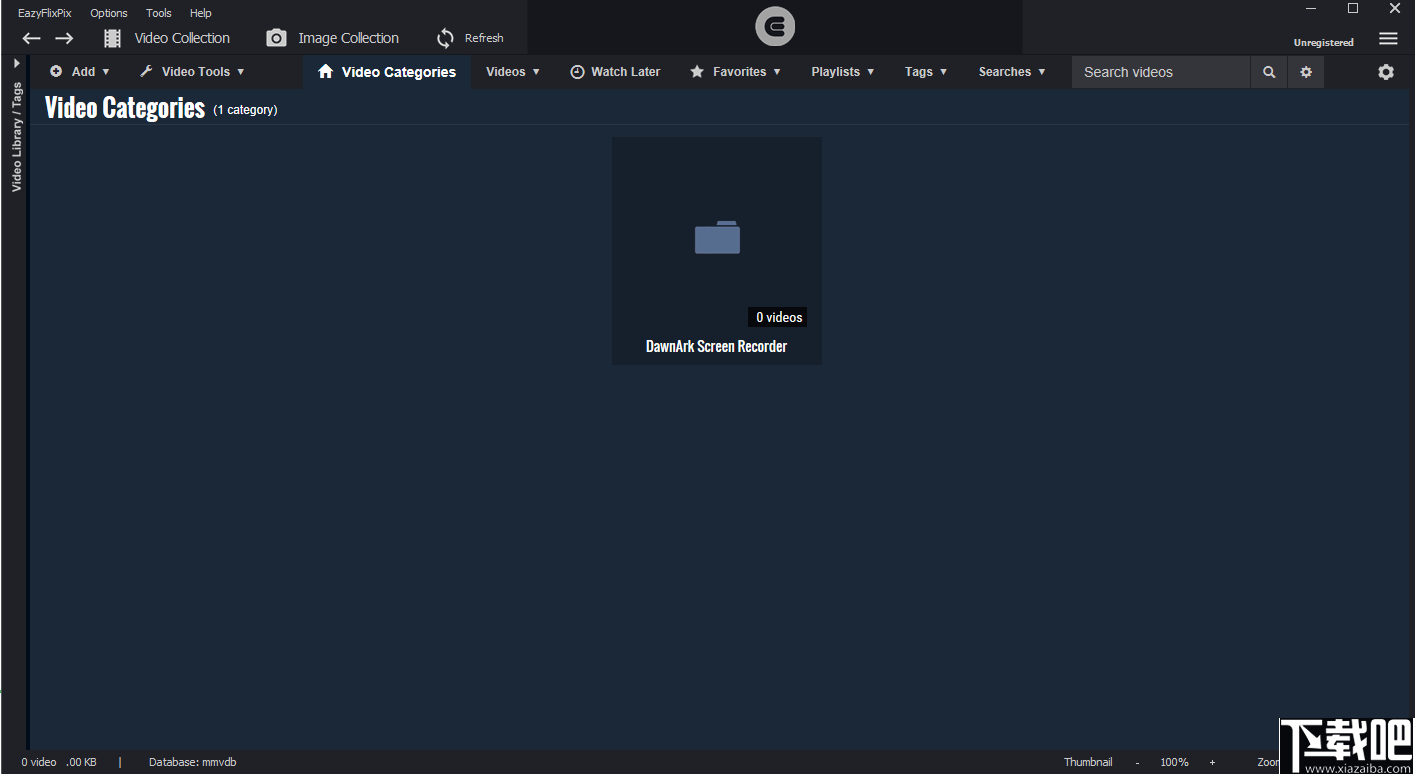The width and height of the screenshot is (1415, 774).
Task: Click the 0 videos badge
Action: 778,317
